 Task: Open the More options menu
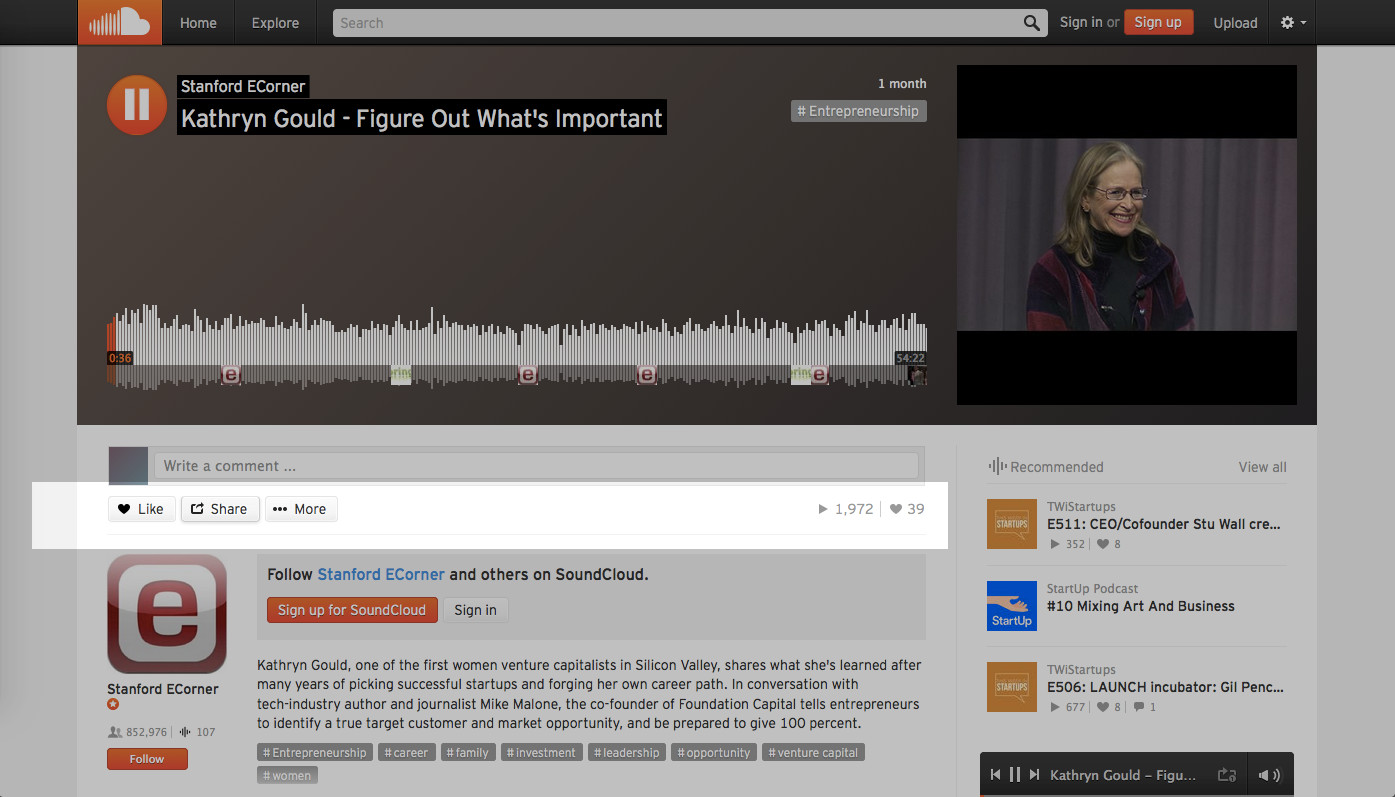point(301,509)
